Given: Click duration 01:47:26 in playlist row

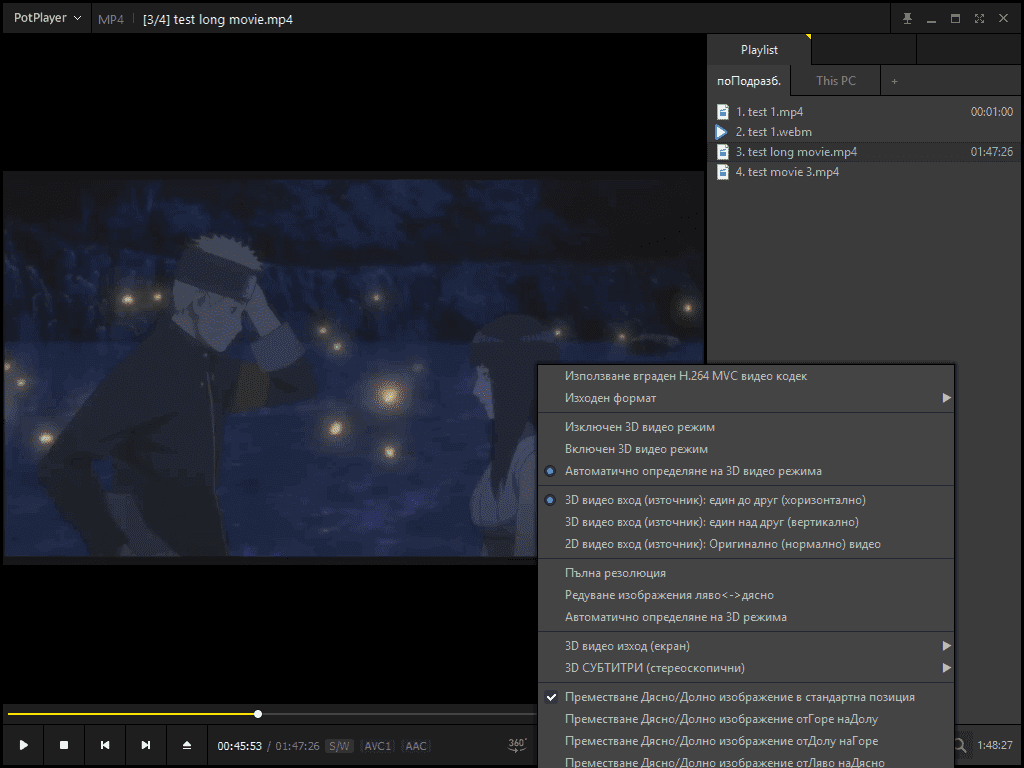Looking at the screenshot, I should pos(991,152).
